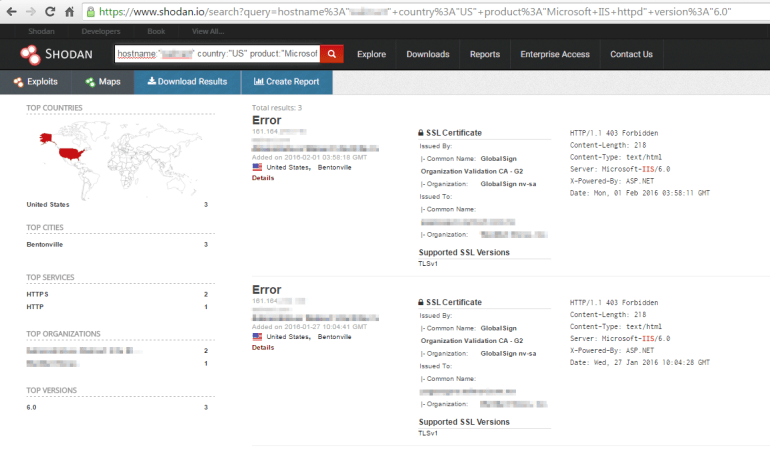
Task: Open the Exploits tab
Action: pos(36,82)
